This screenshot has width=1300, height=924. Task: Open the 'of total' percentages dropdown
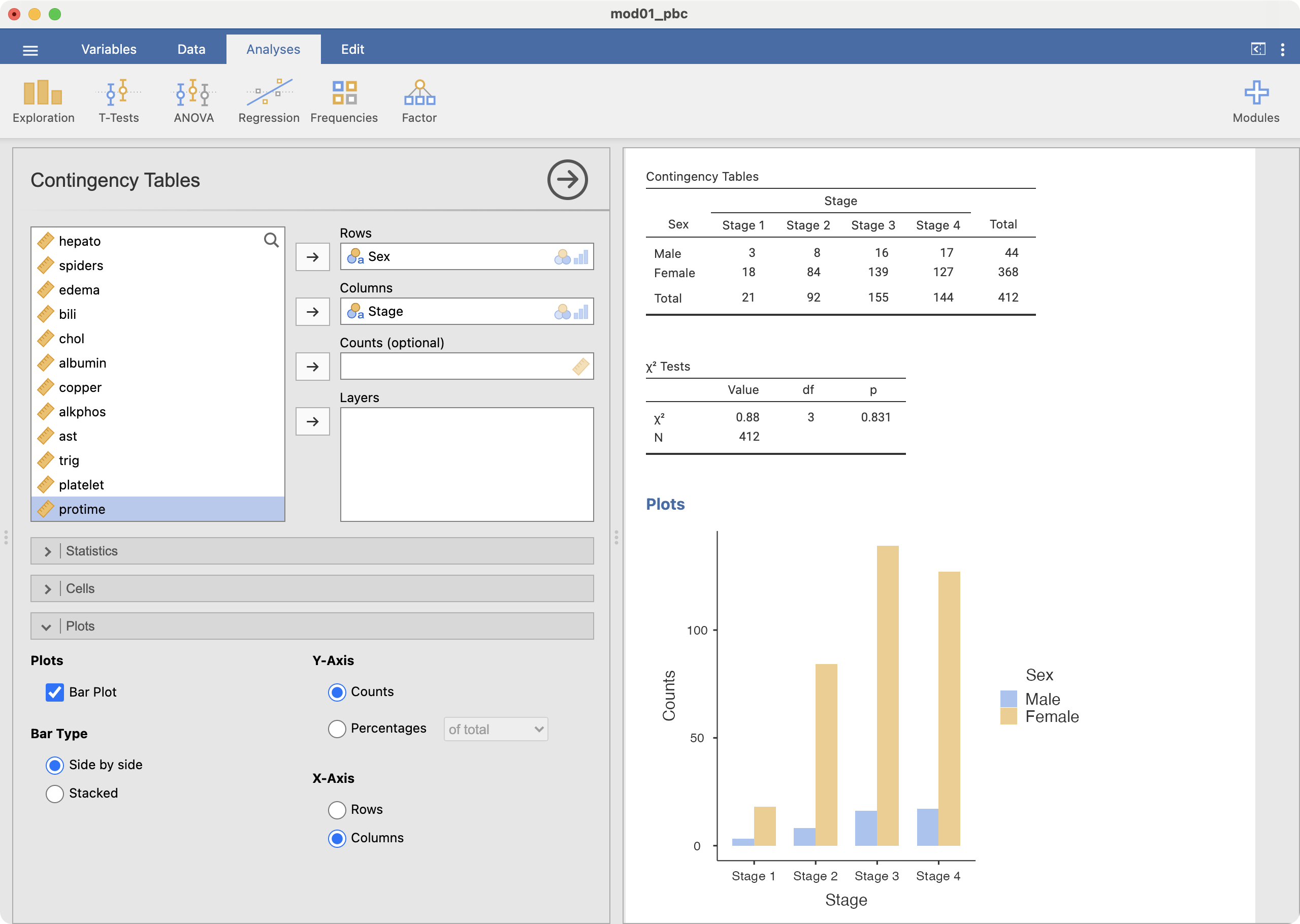(x=495, y=729)
